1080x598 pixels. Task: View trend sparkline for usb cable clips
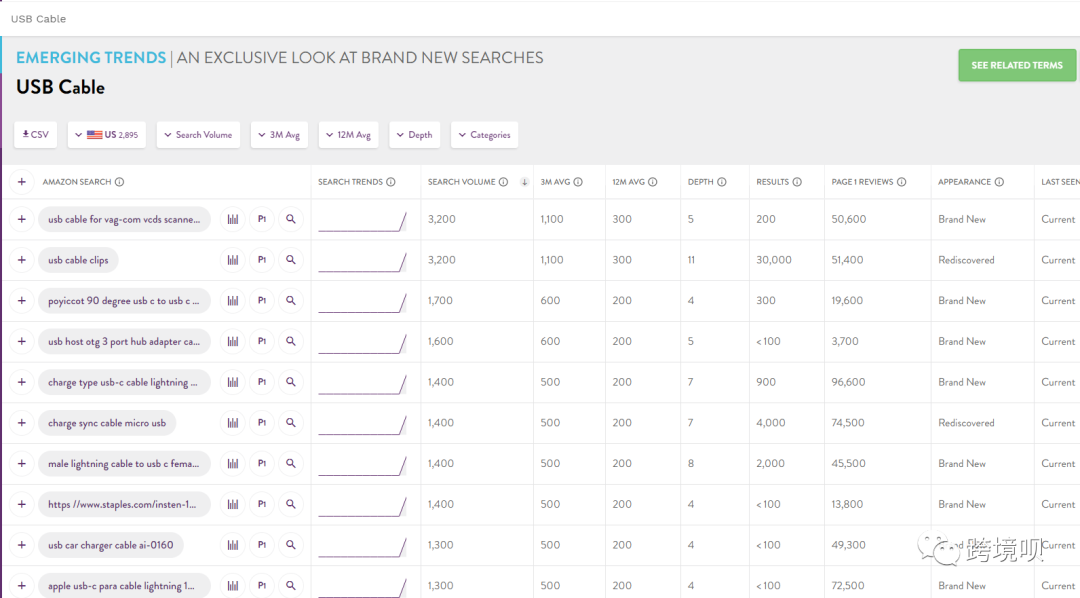[362, 262]
